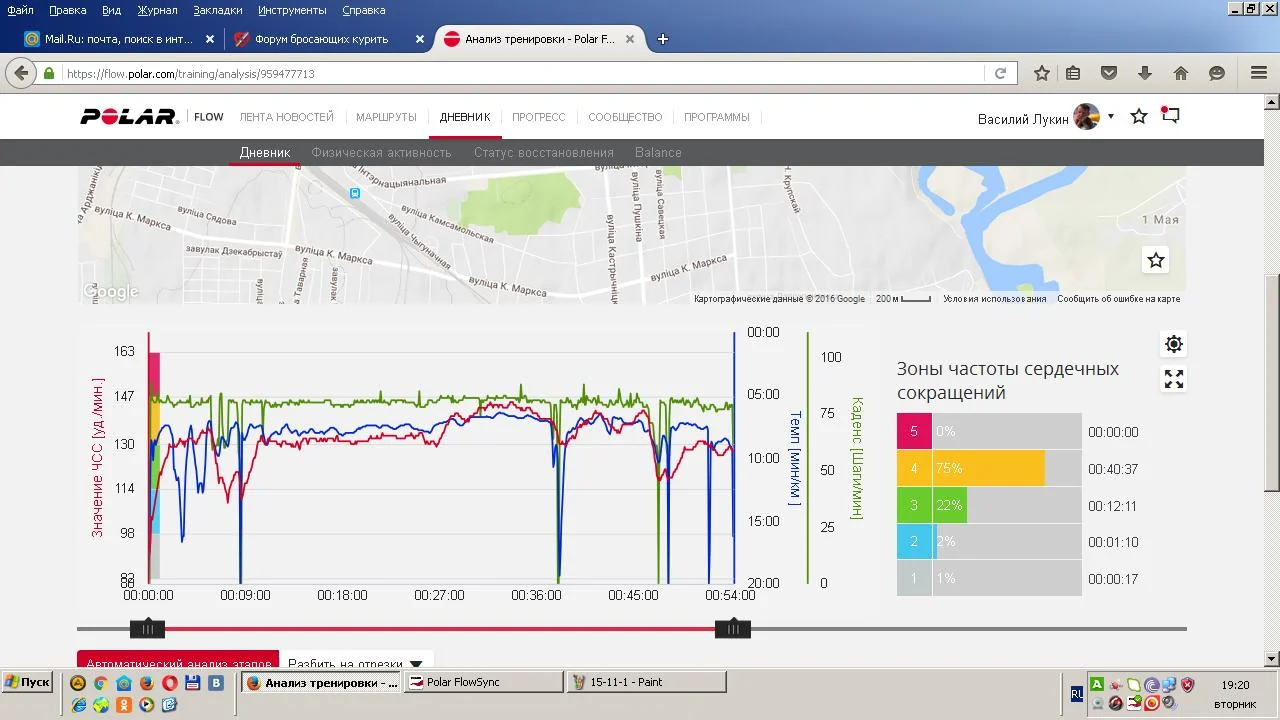Viewport: 1280px width, 720px height.
Task: Reload page with the address bar refresh icon
Action: [x=1000, y=73]
